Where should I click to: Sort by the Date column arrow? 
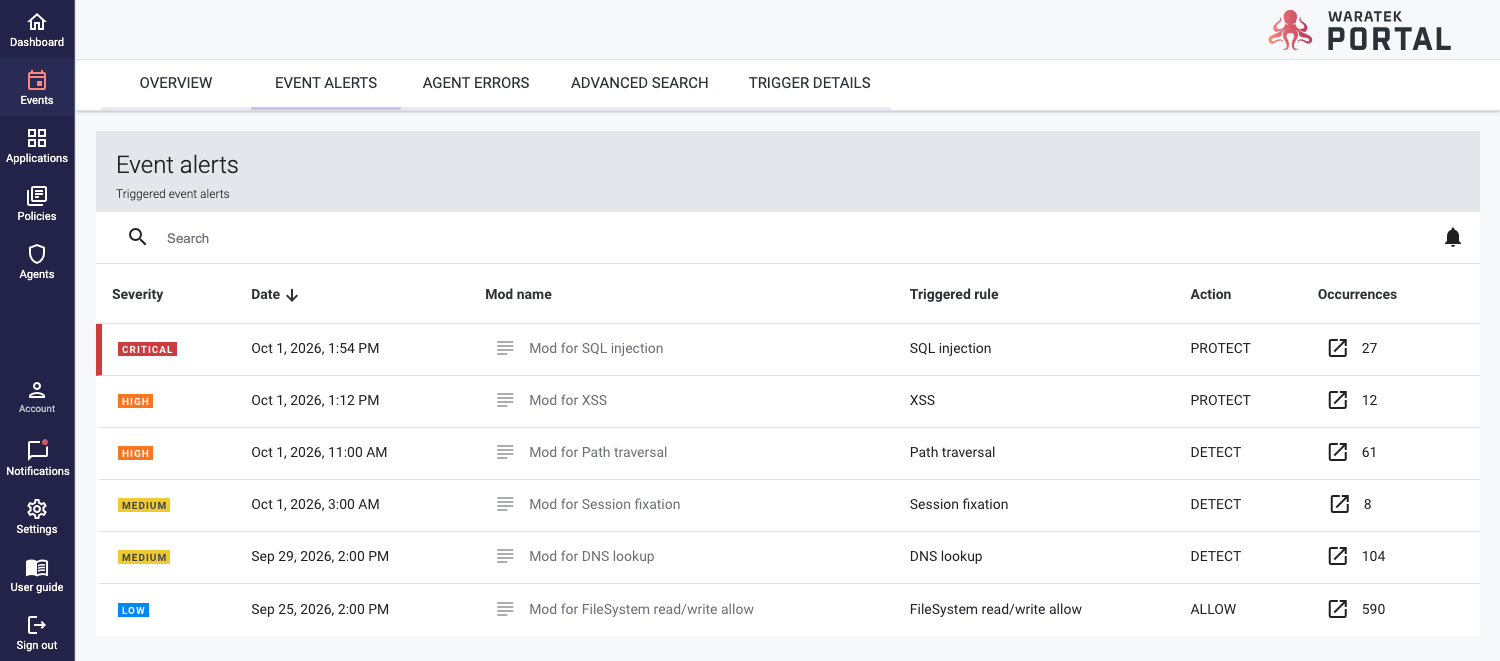pyautogui.click(x=292, y=295)
